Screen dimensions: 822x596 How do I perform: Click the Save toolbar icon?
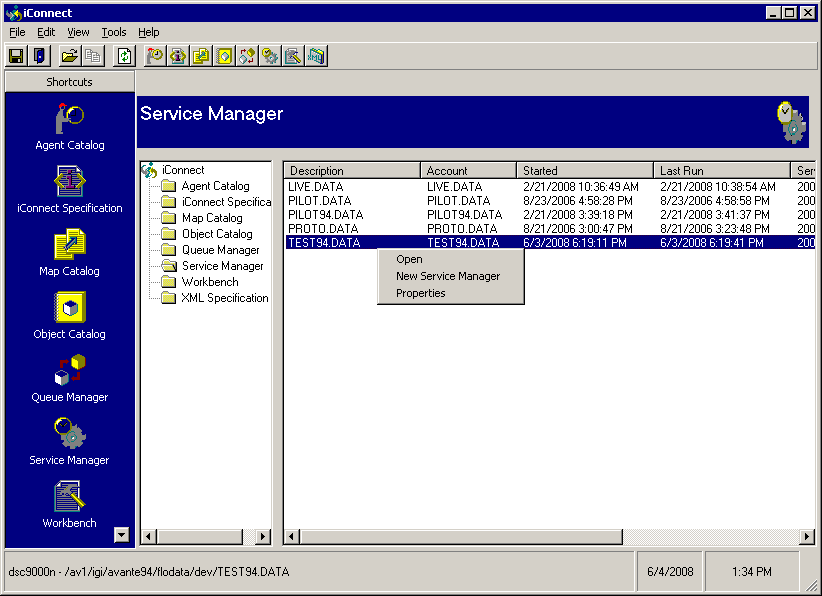tap(16, 56)
